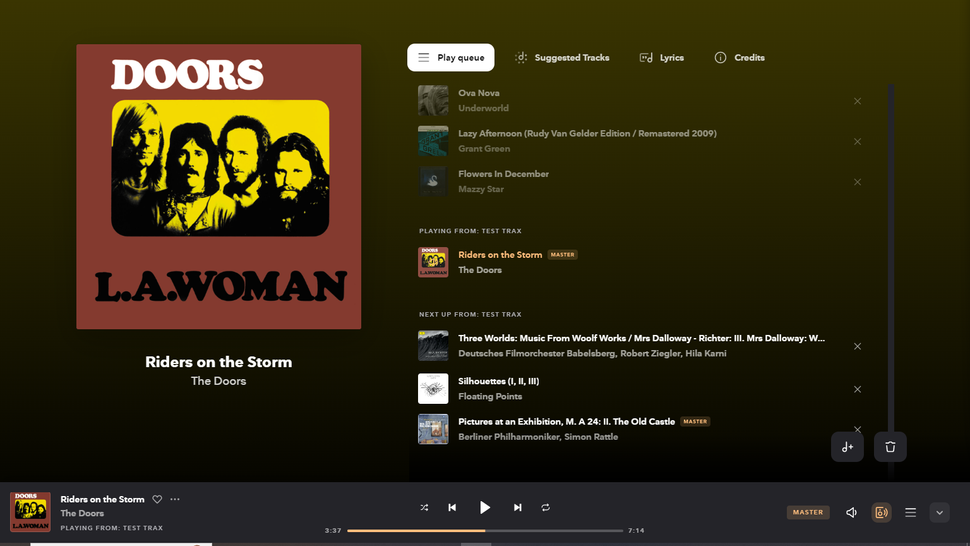
Task: Click Pictures at an Exhibition album thumbnail
Action: (x=433, y=429)
